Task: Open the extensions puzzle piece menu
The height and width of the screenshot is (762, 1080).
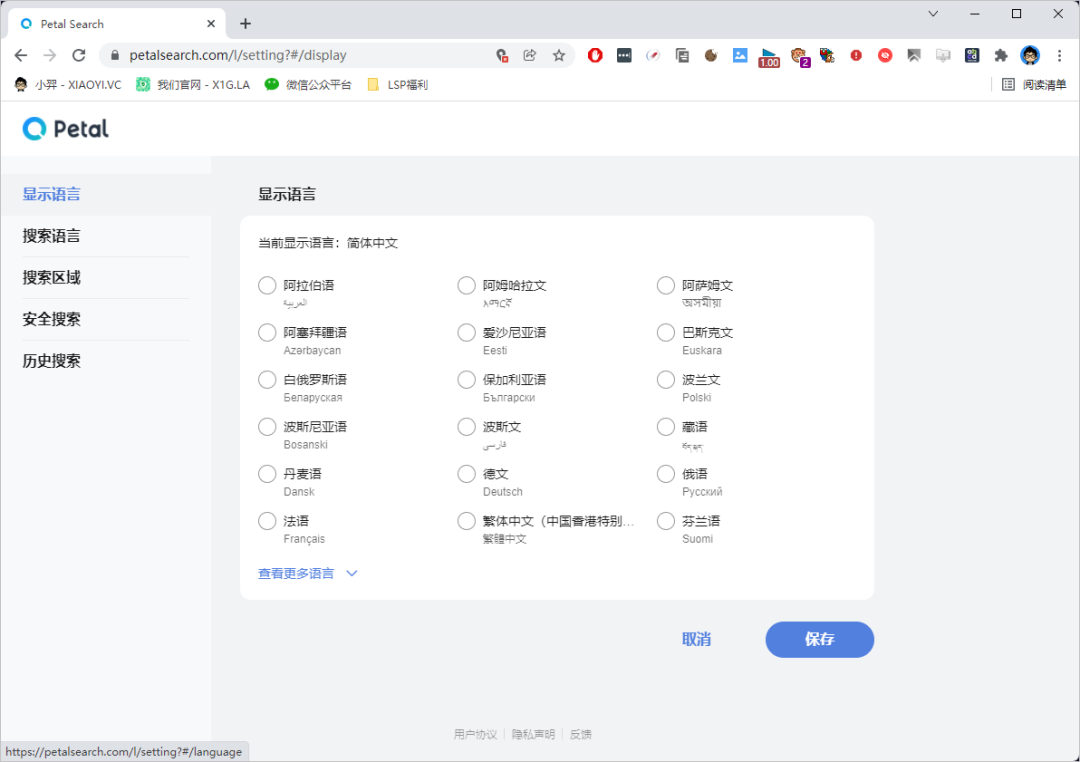Action: (1001, 55)
